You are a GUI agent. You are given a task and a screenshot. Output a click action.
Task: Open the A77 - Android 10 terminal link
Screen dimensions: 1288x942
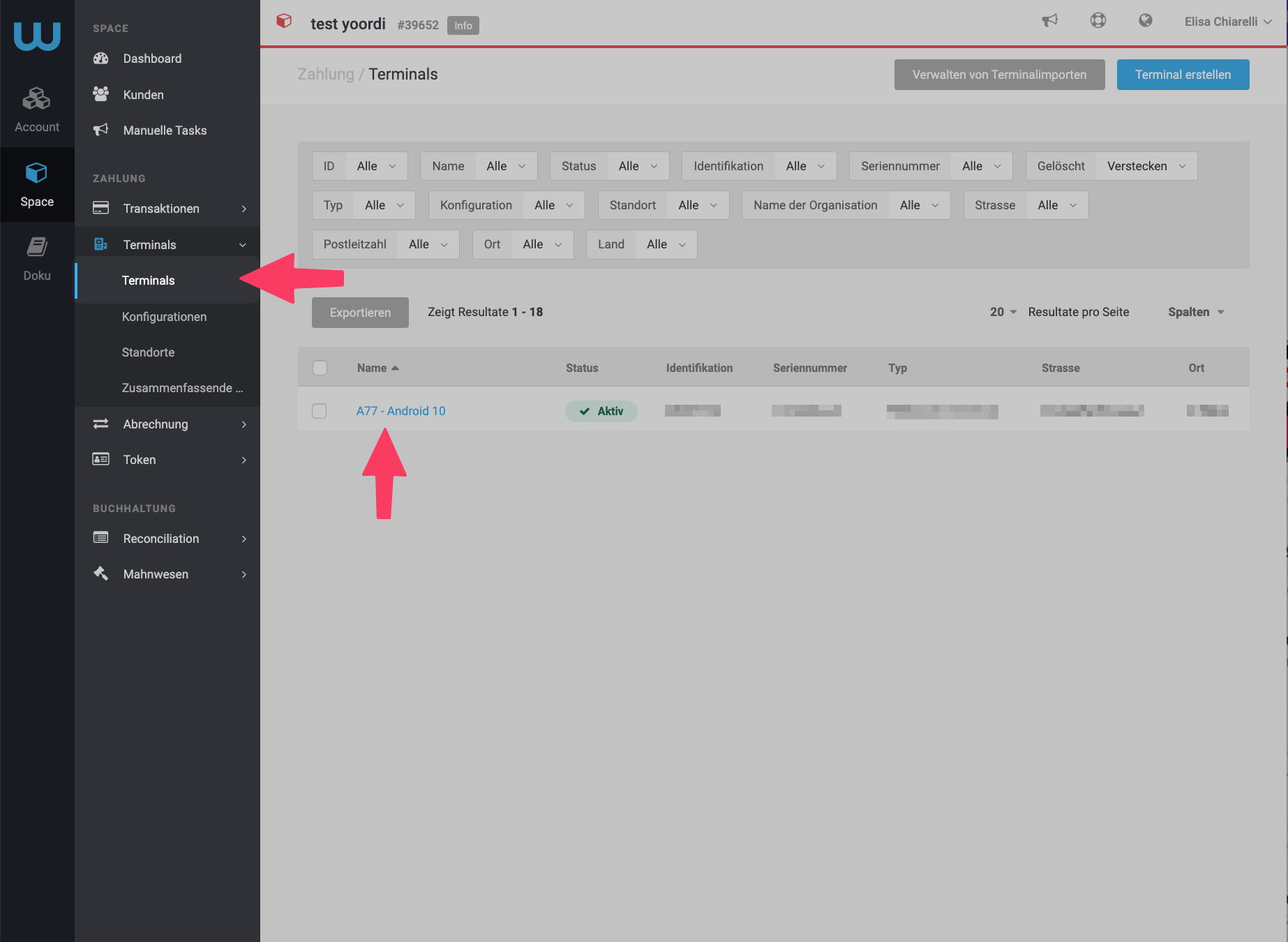400,411
